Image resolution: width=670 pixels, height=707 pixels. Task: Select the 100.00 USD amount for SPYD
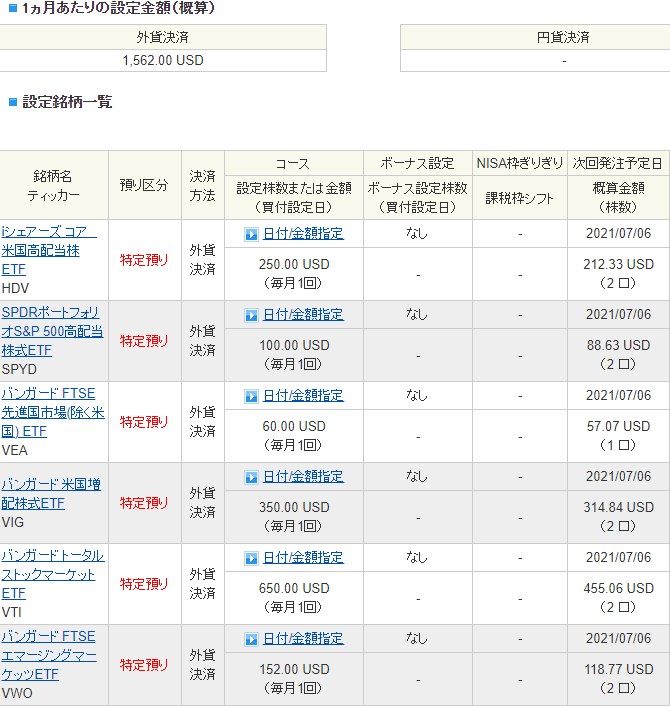click(294, 345)
